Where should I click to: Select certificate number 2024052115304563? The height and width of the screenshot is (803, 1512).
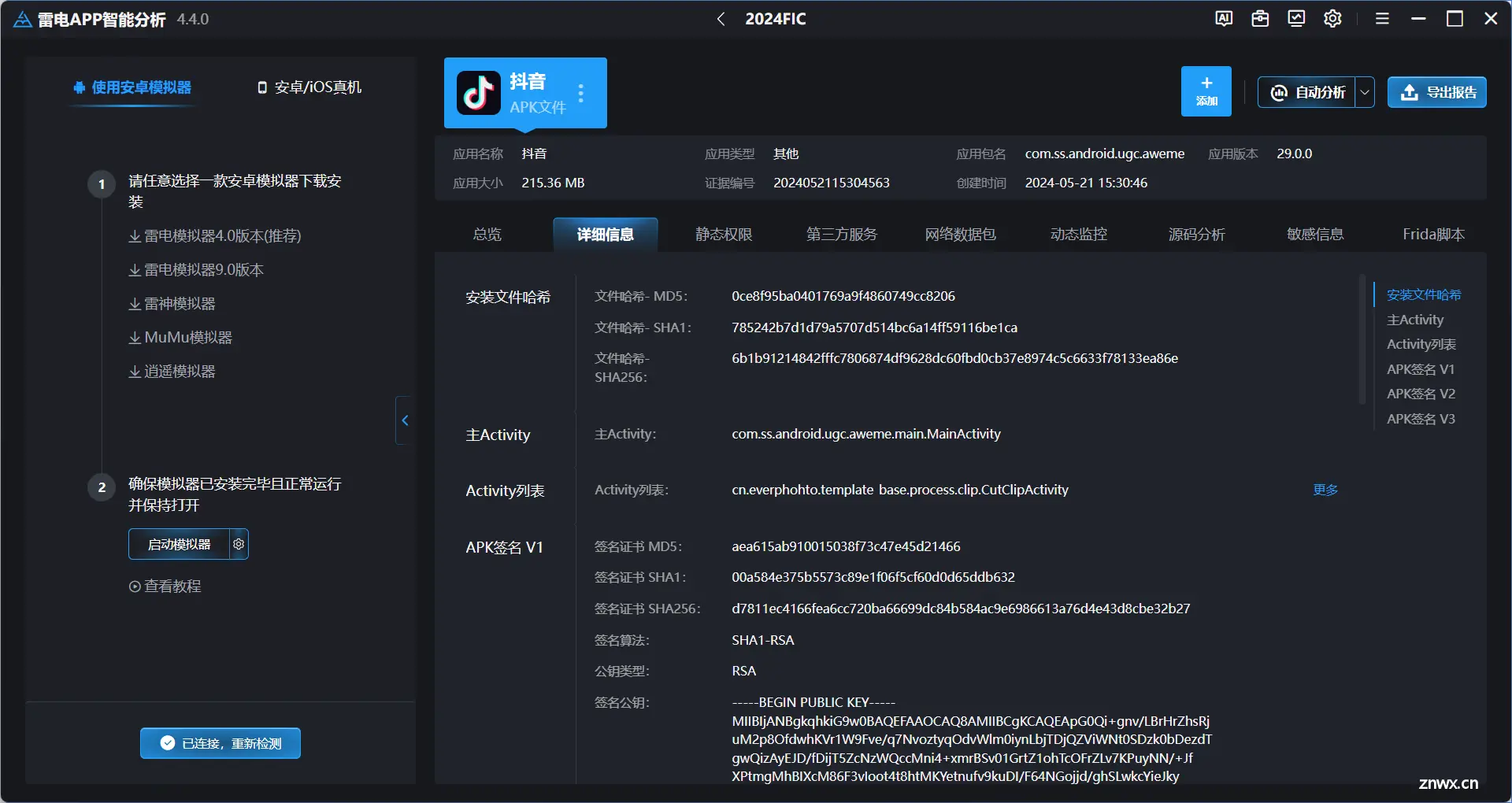(x=831, y=183)
